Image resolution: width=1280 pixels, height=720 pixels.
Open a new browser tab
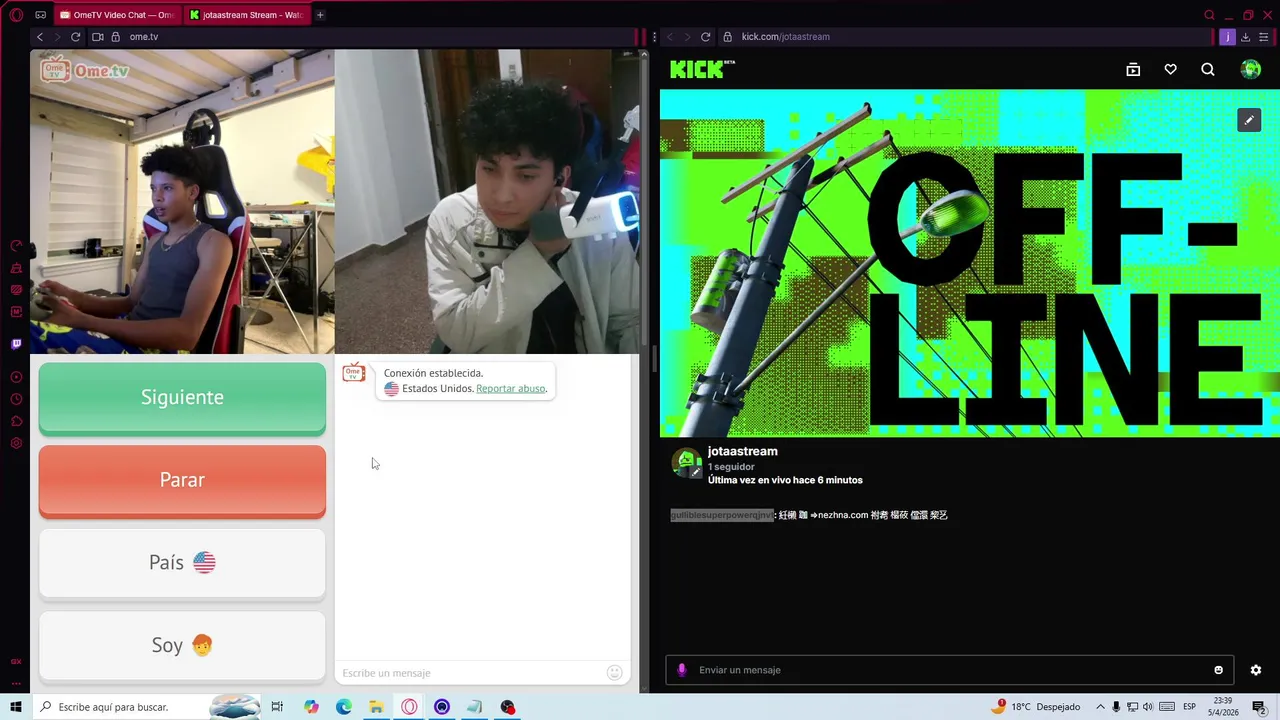coord(320,15)
